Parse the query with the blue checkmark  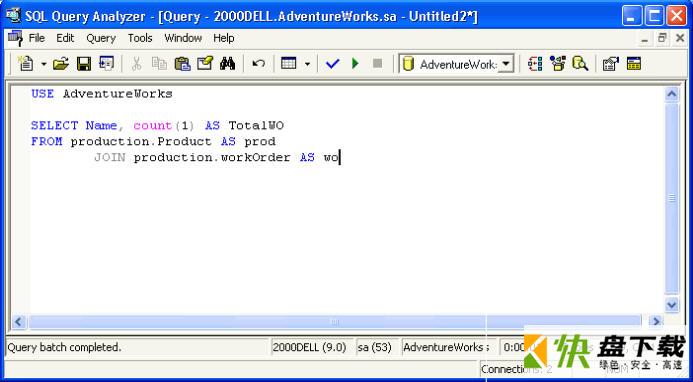pos(332,64)
